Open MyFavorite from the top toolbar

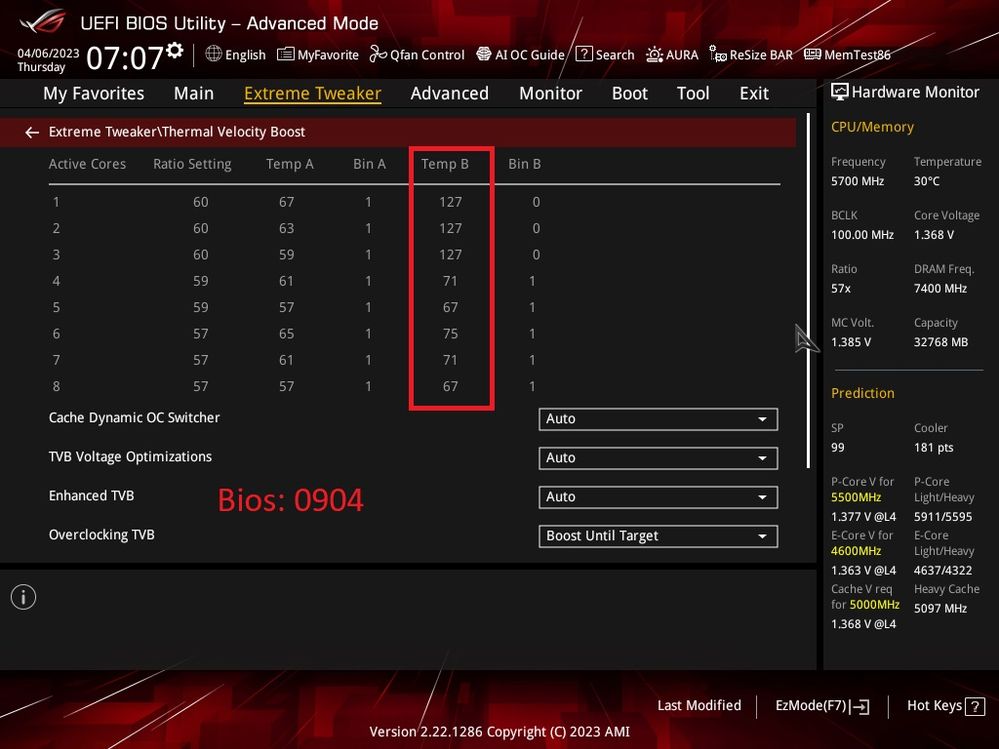286,54
